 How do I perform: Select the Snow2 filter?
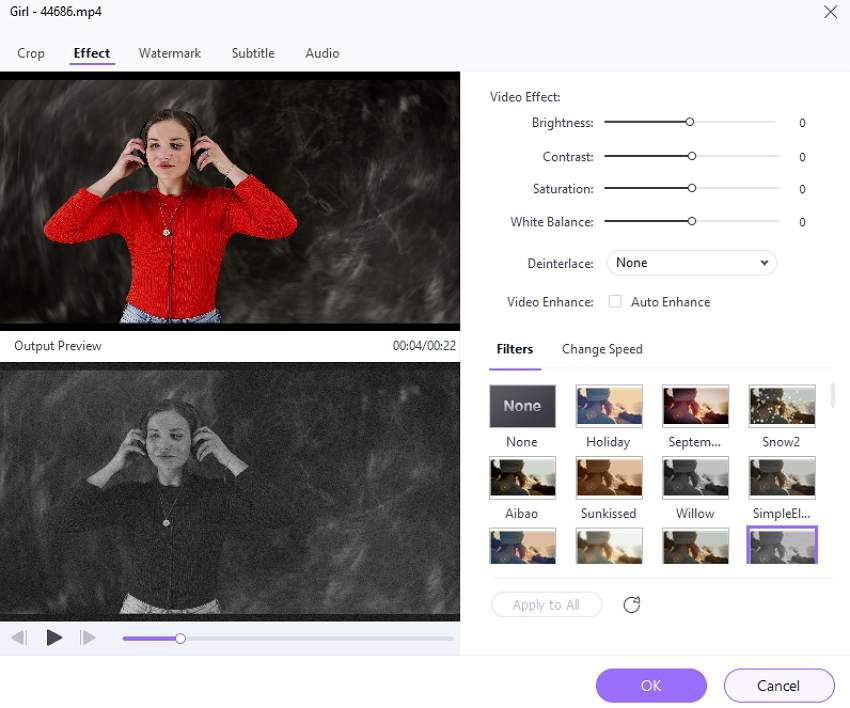[x=782, y=405]
